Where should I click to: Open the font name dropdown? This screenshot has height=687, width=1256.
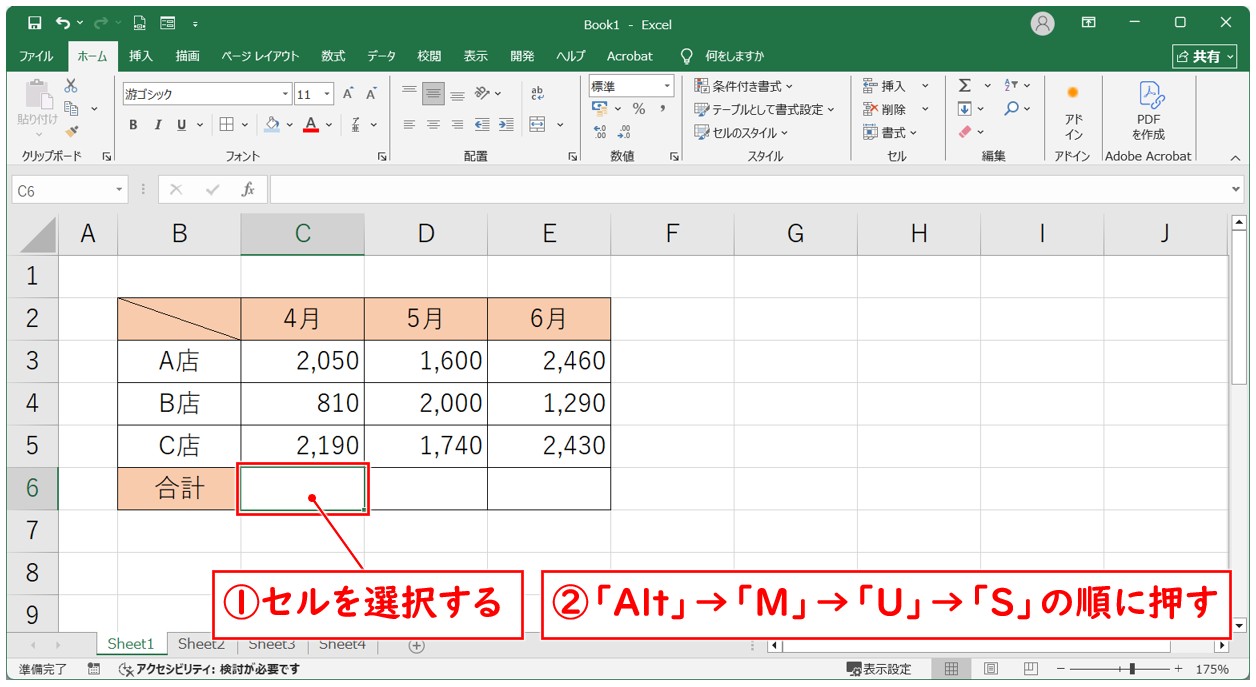pyautogui.click(x=286, y=94)
